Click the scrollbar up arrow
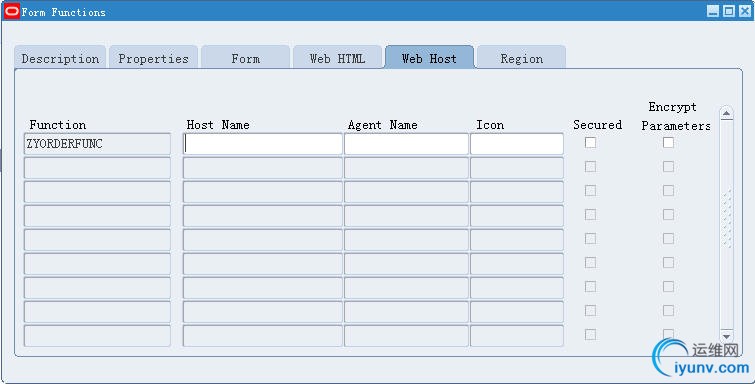 coord(727,114)
